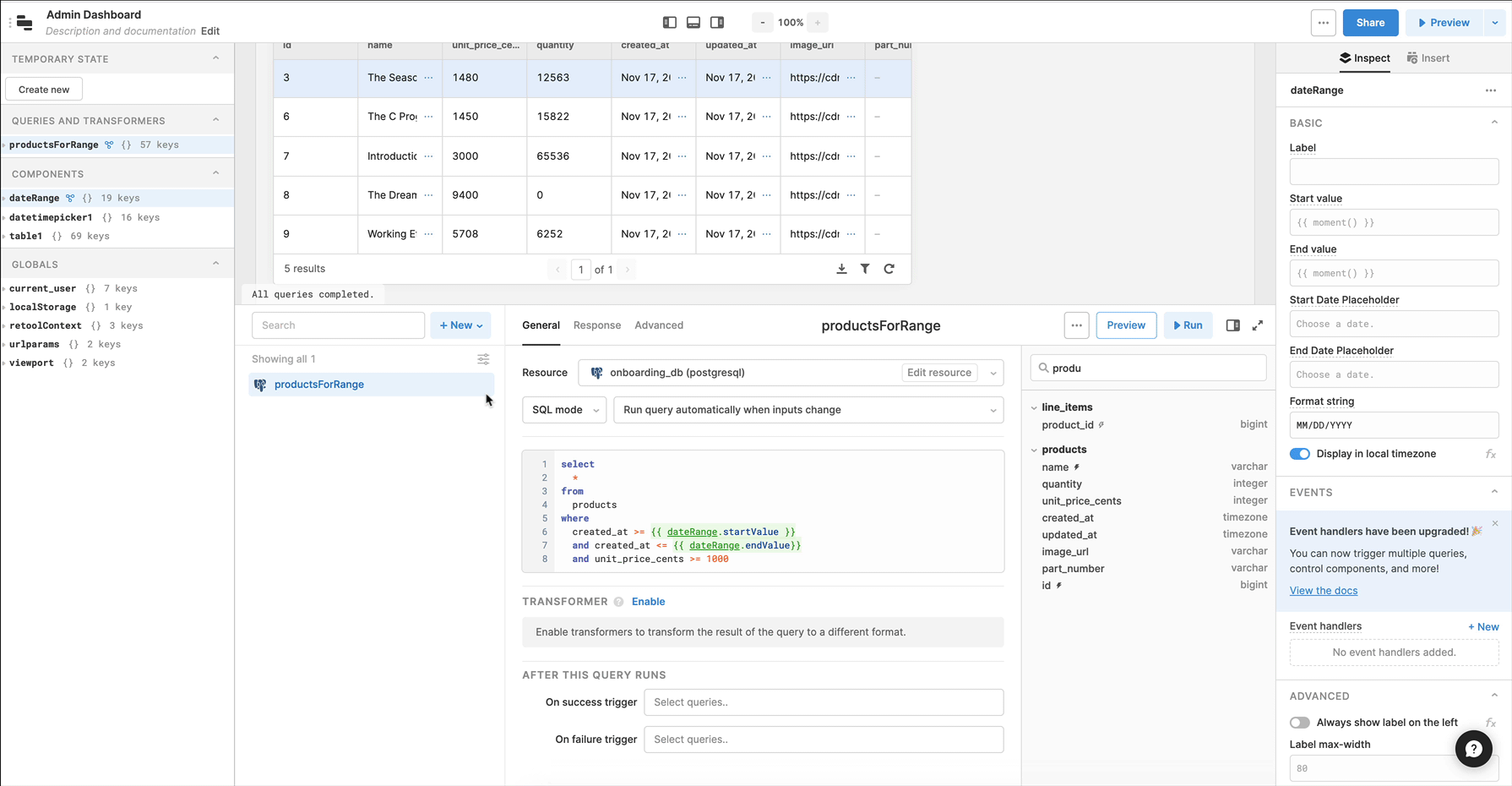1512x786 pixels.
Task: Open the table filter icon
Action: click(x=865, y=269)
